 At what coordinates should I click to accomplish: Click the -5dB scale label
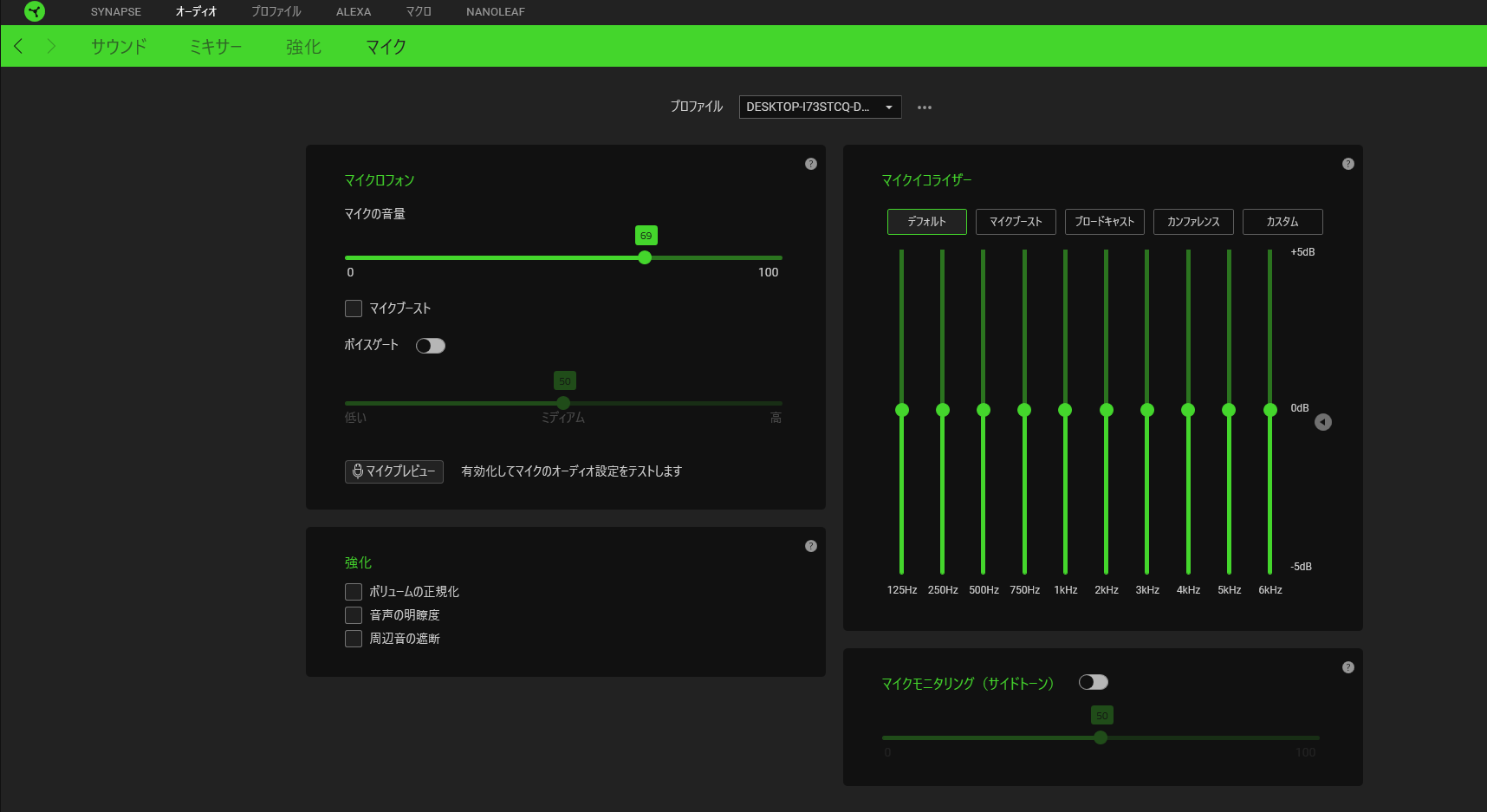click(x=1302, y=567)
